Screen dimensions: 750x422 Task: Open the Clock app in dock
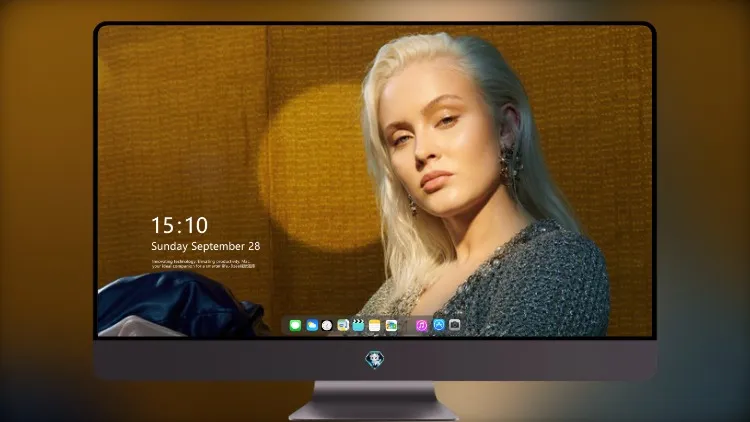327,326
